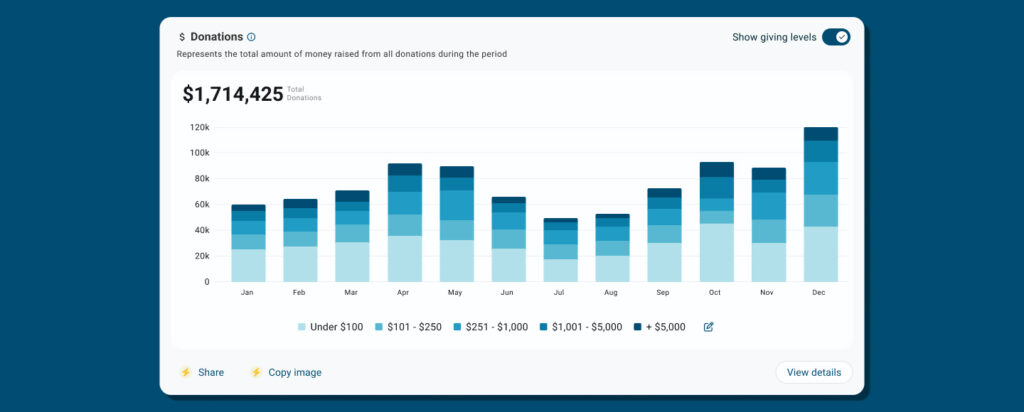Click the lightning icon beside Copy image
This screenshot has height=412, width=1024.
255,372
